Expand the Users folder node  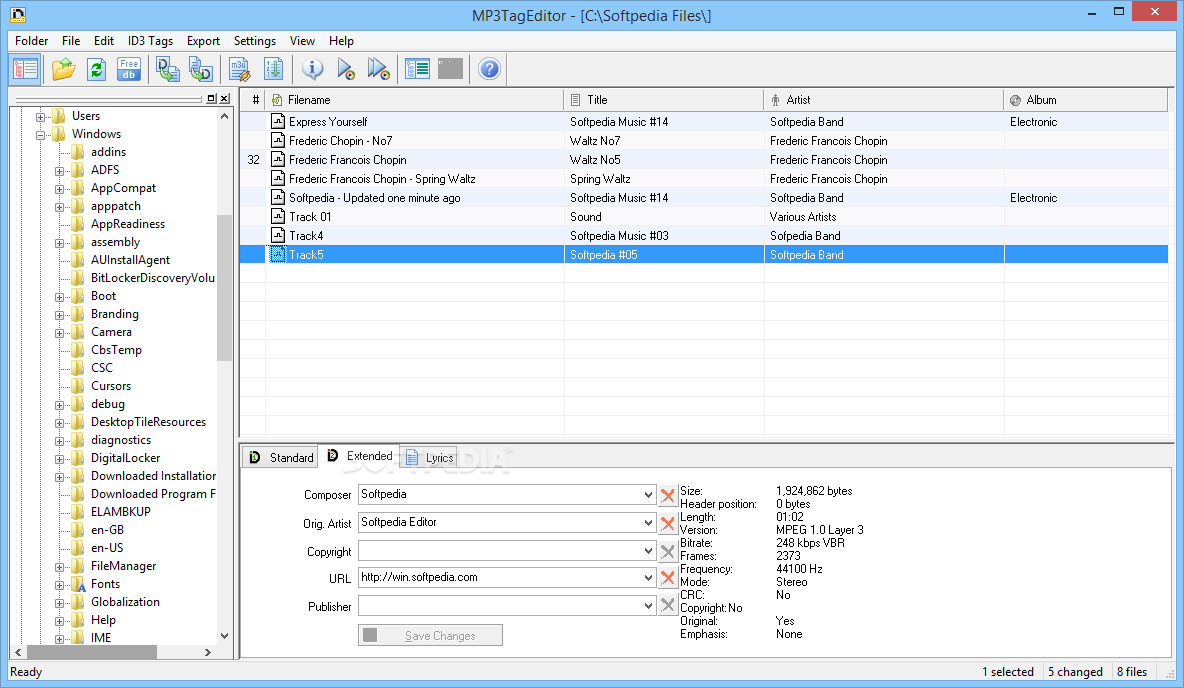41,116
